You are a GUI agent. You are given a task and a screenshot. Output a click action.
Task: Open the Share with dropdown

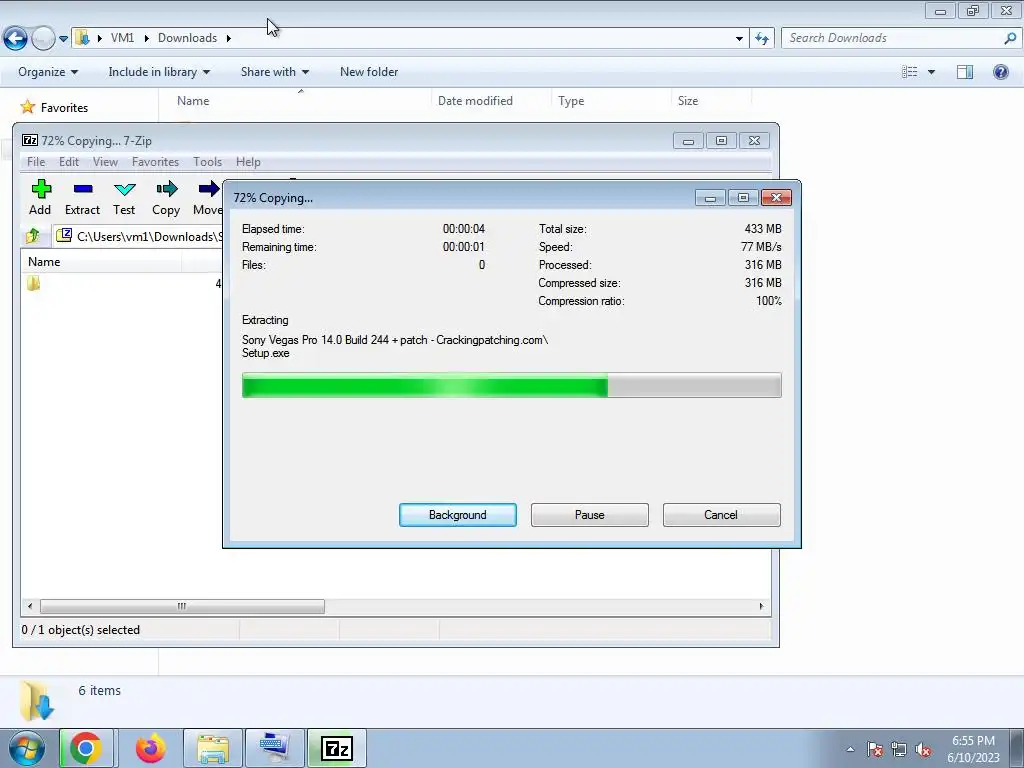274,72
